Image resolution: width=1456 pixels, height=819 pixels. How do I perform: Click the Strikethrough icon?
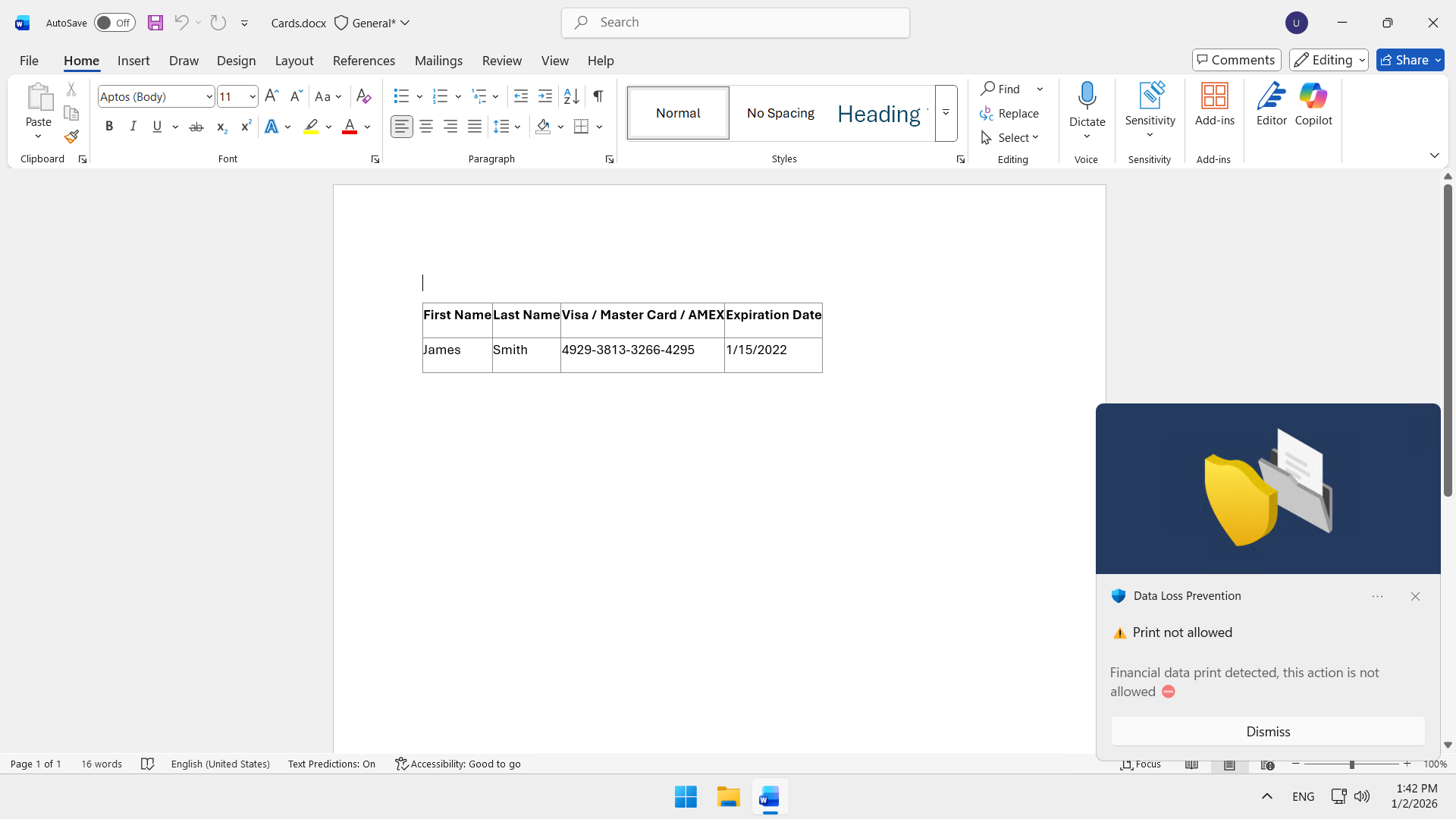(x=196, y=127)
